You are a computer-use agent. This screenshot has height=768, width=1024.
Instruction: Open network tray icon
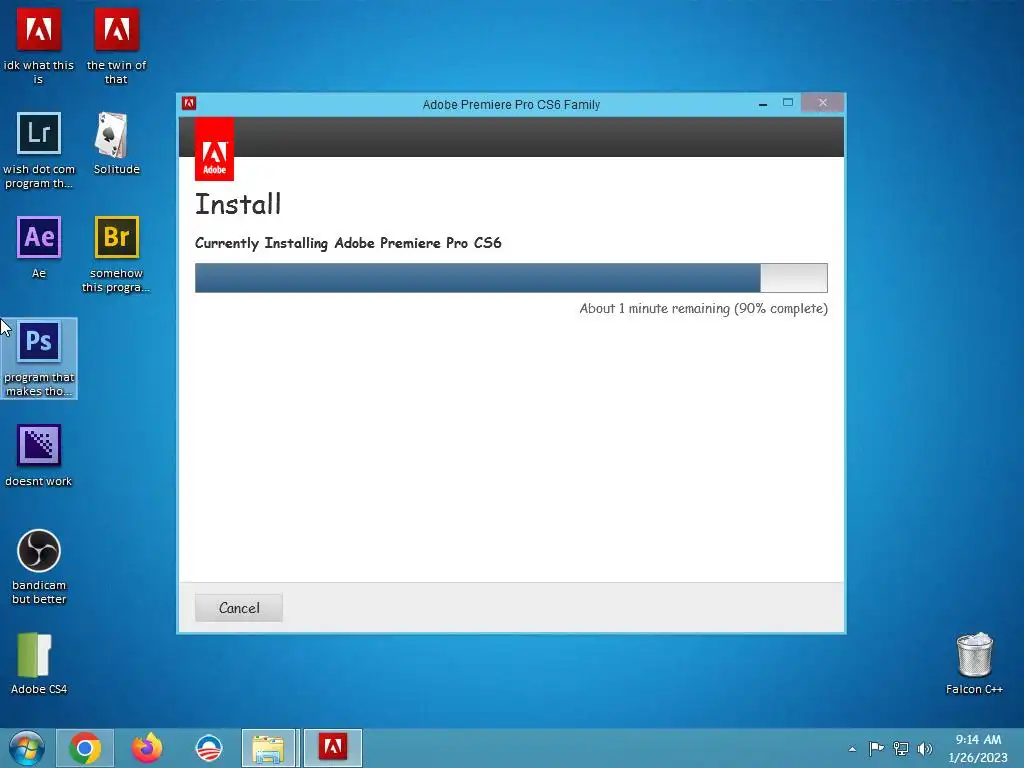pyautogui.click(x=901, y=748)
